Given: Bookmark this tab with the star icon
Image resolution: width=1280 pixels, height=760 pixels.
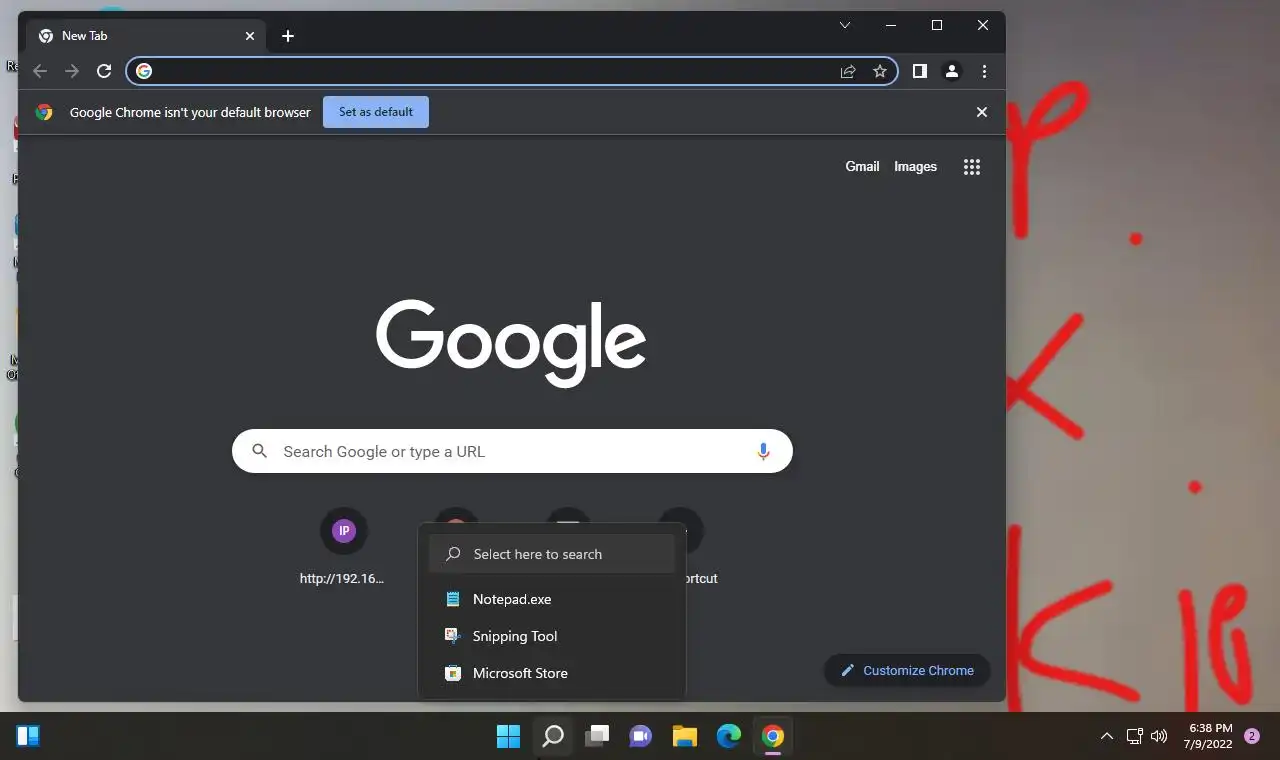Looking at the screenshot, I should [880, 71].
